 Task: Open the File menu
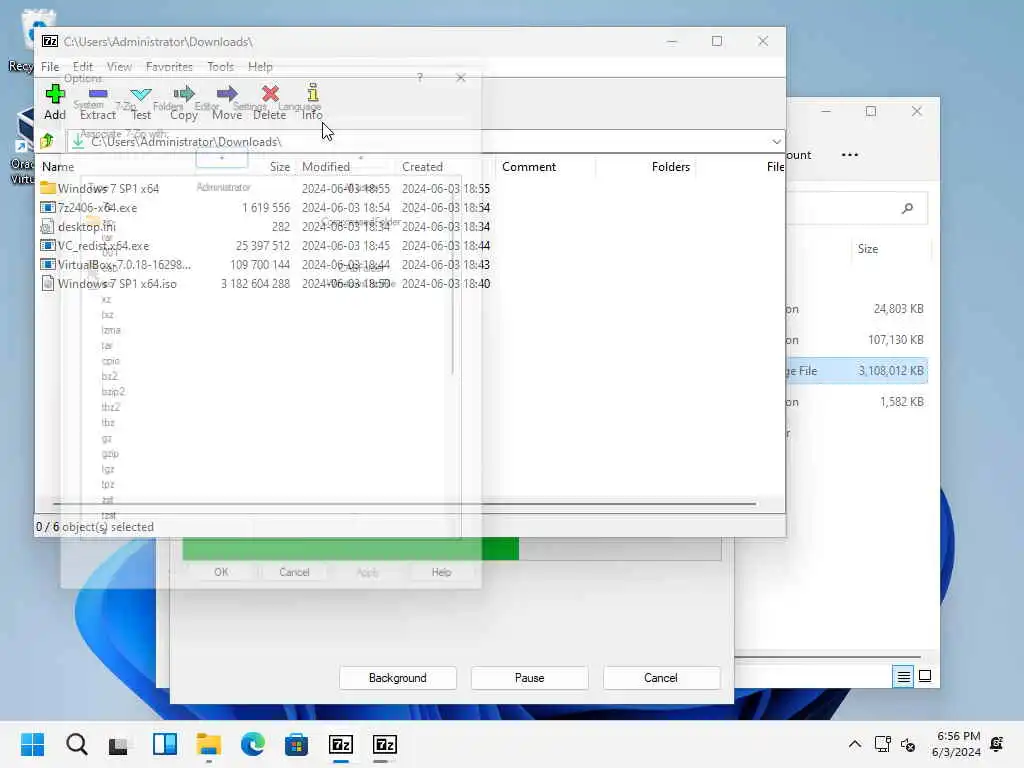pos(50,67)
